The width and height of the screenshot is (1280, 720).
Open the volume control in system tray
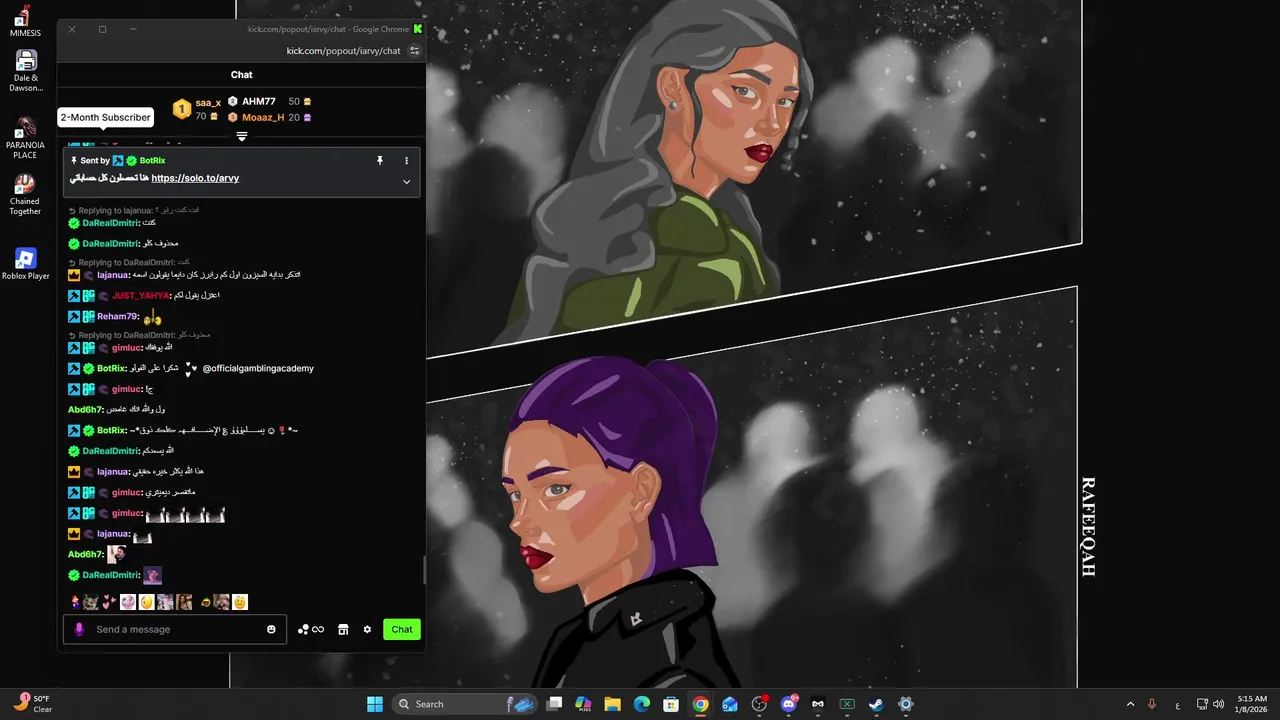[1219, 704]
